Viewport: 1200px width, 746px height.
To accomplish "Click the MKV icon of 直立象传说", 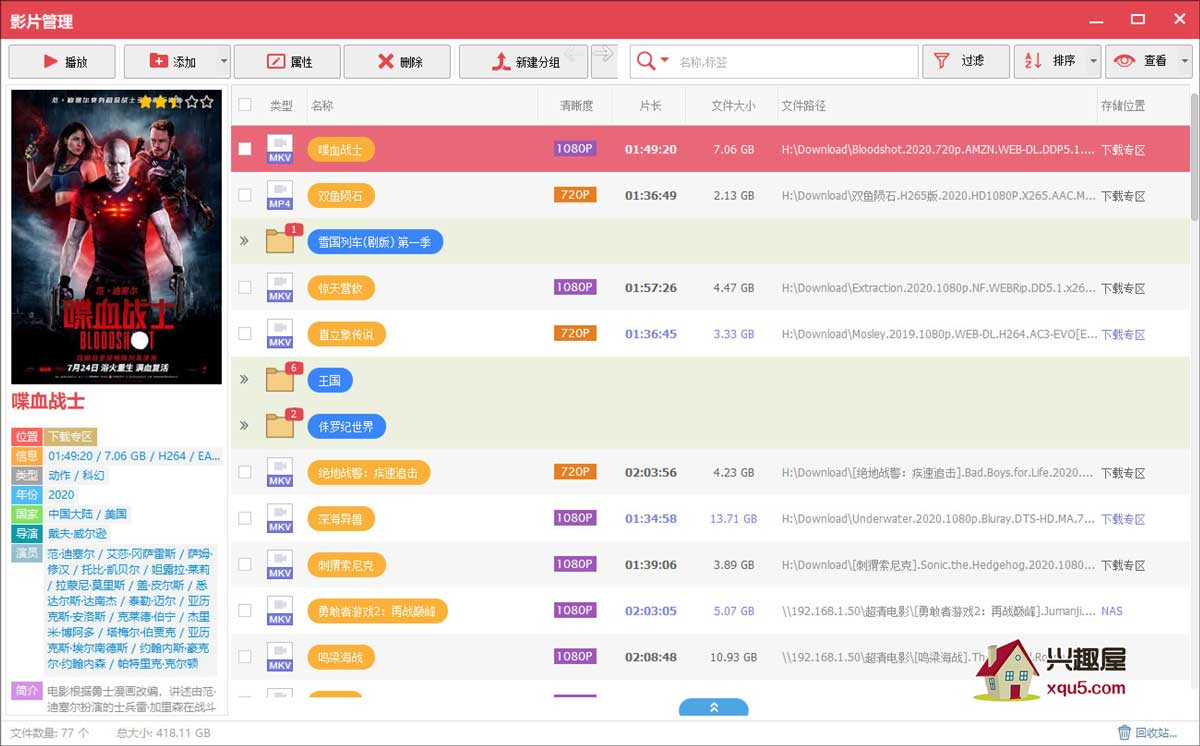I will [280, 334].
